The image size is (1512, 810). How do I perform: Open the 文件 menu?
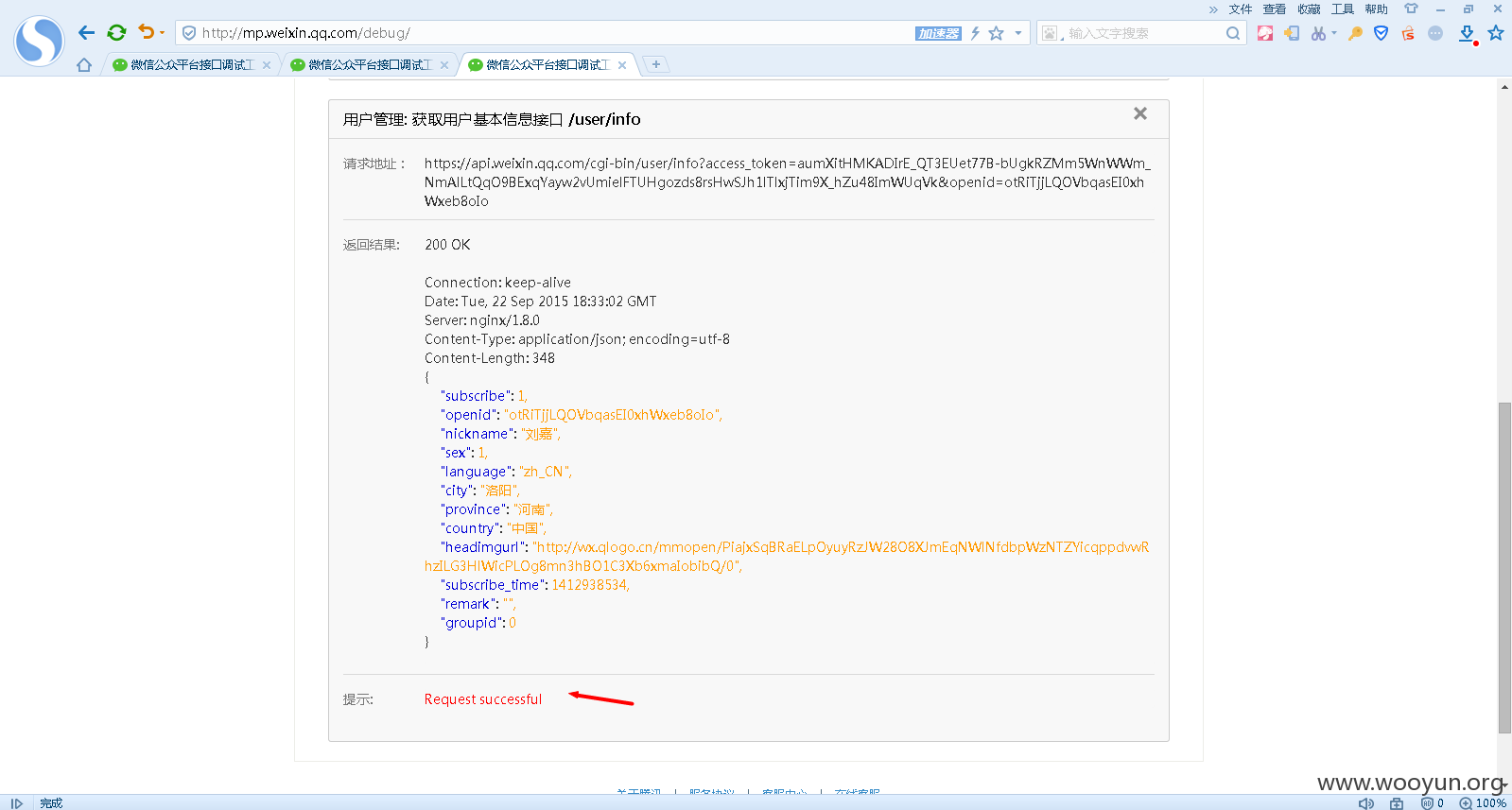point(1241,9)
